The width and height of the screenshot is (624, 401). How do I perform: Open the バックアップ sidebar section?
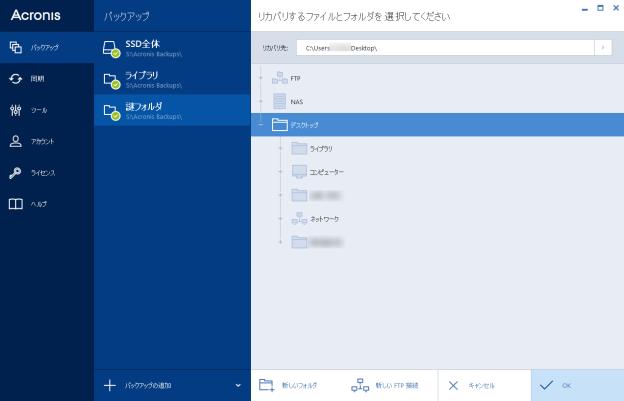[47, 47]
